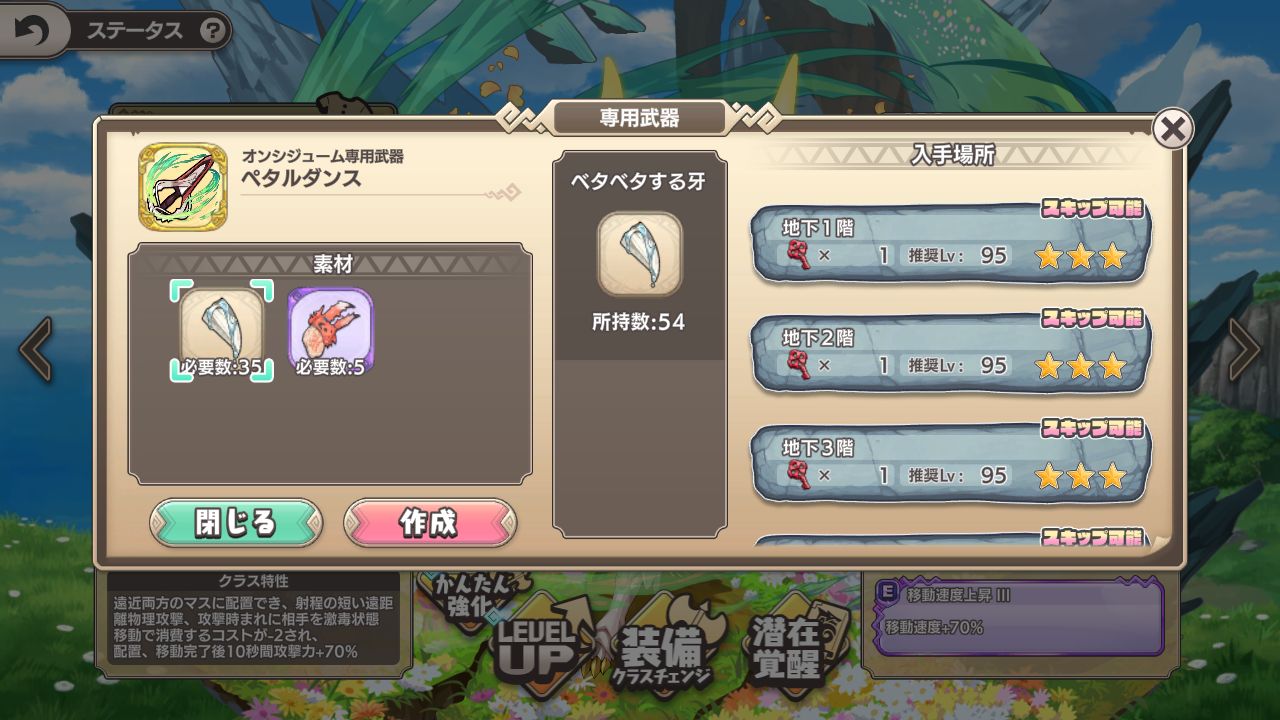Click the pink 作成 button
The image size is (1280, 720).
coord(430,523)
